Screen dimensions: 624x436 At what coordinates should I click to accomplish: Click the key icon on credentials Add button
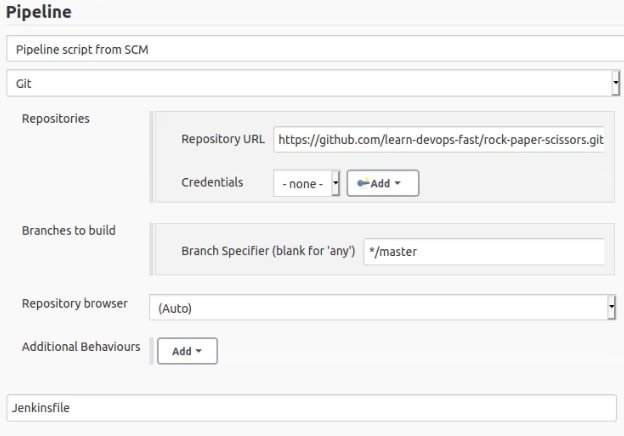click(361, 184)
